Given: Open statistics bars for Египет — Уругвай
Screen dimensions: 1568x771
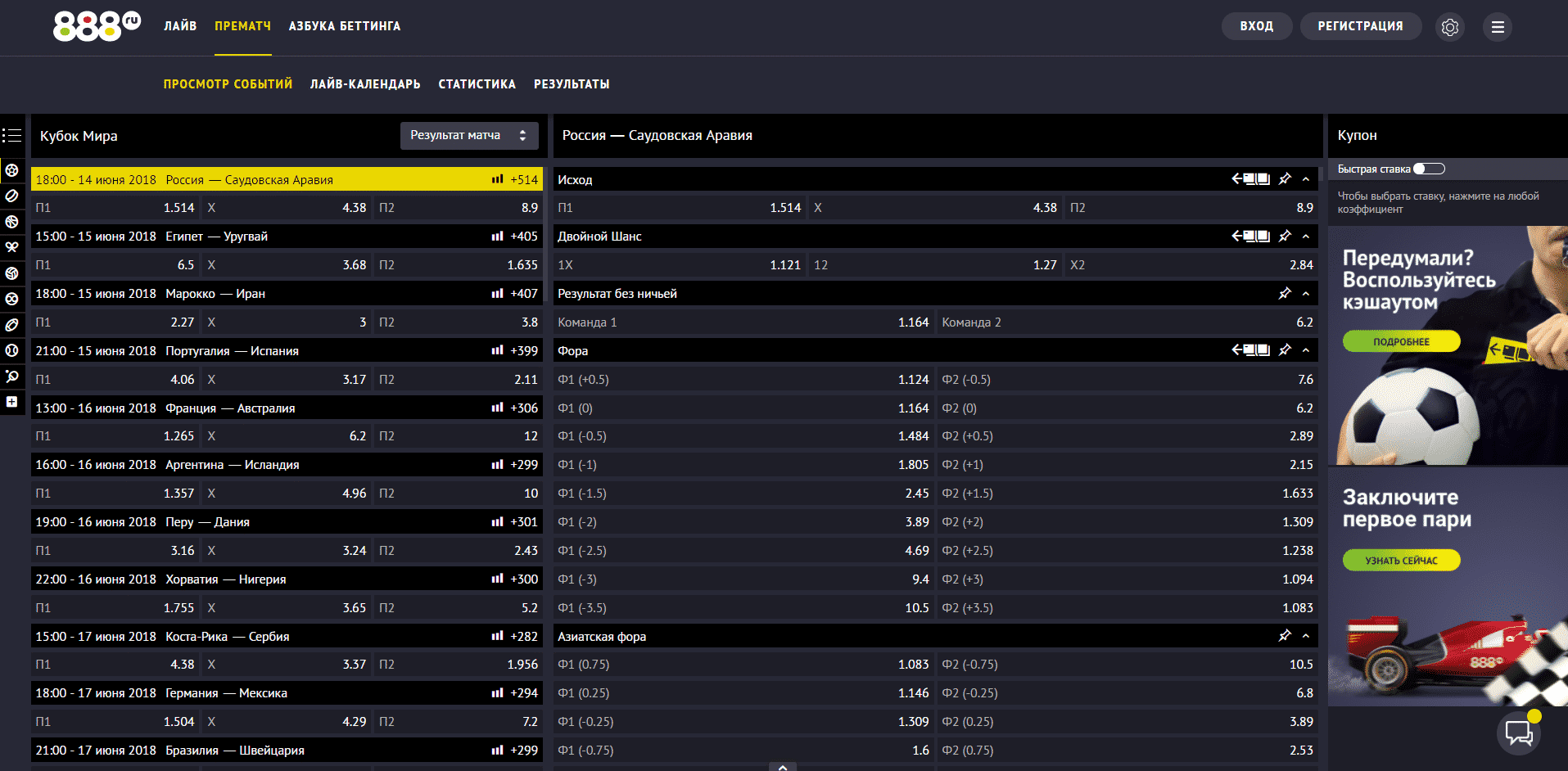Looking at the screenshot, I should click(497, 236).
